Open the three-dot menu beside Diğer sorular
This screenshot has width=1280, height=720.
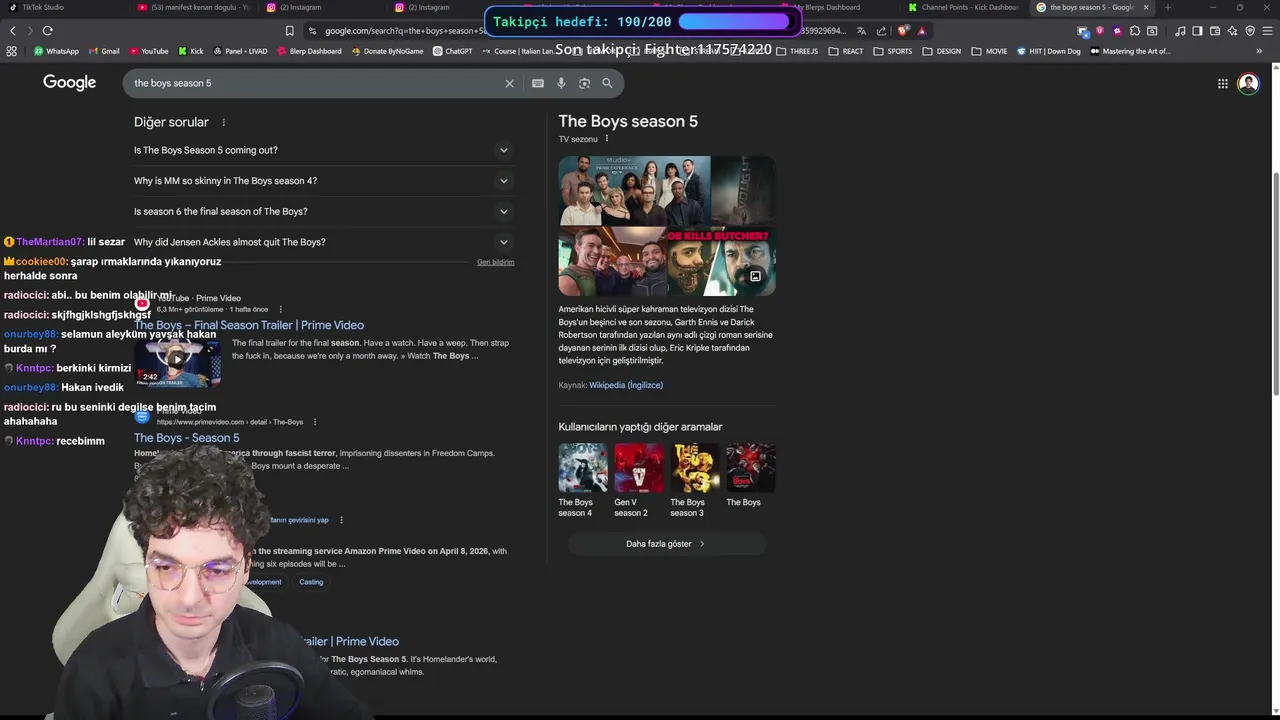tap(223, 122)
